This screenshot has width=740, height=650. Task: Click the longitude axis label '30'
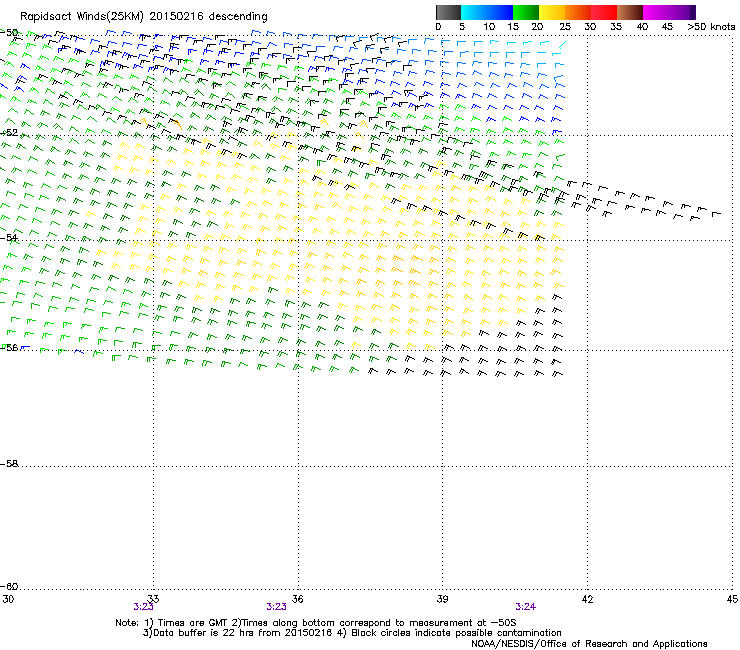[8, 599]
